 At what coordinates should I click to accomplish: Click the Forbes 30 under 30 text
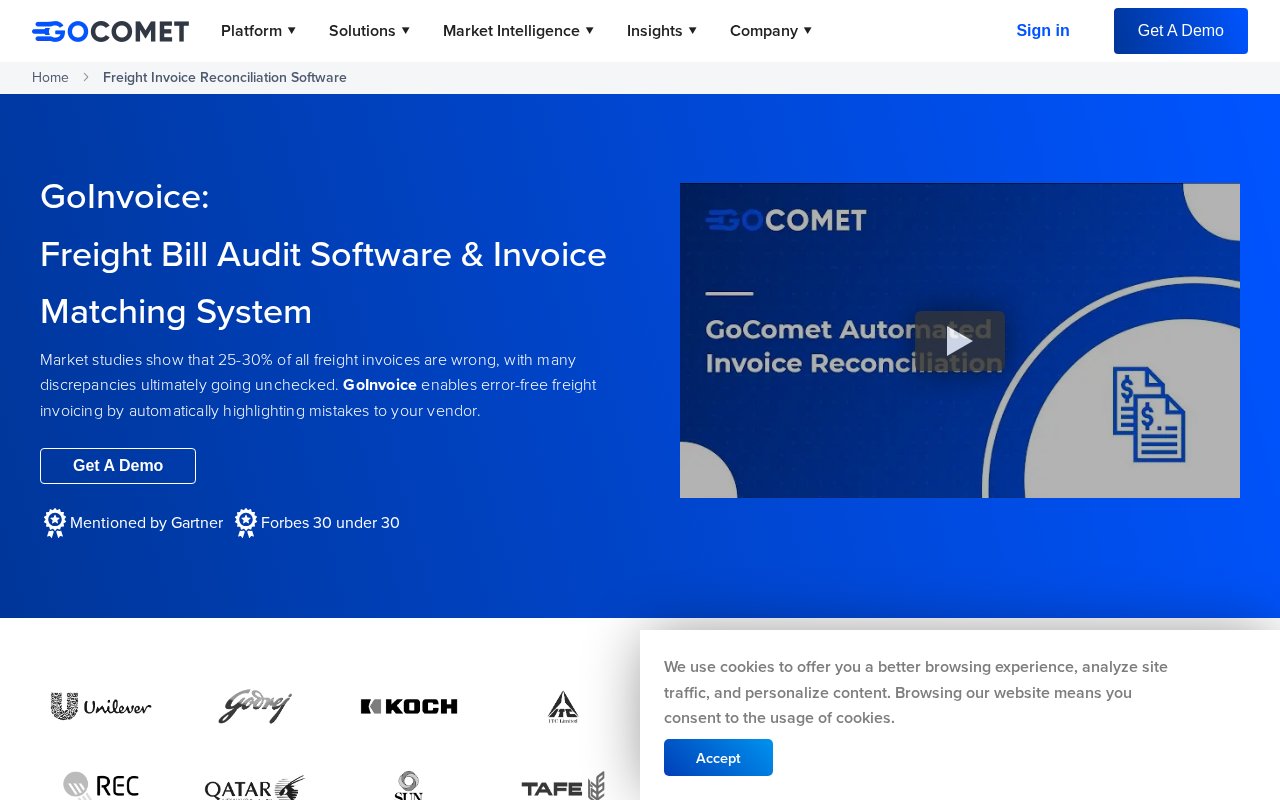click(330, 523)
